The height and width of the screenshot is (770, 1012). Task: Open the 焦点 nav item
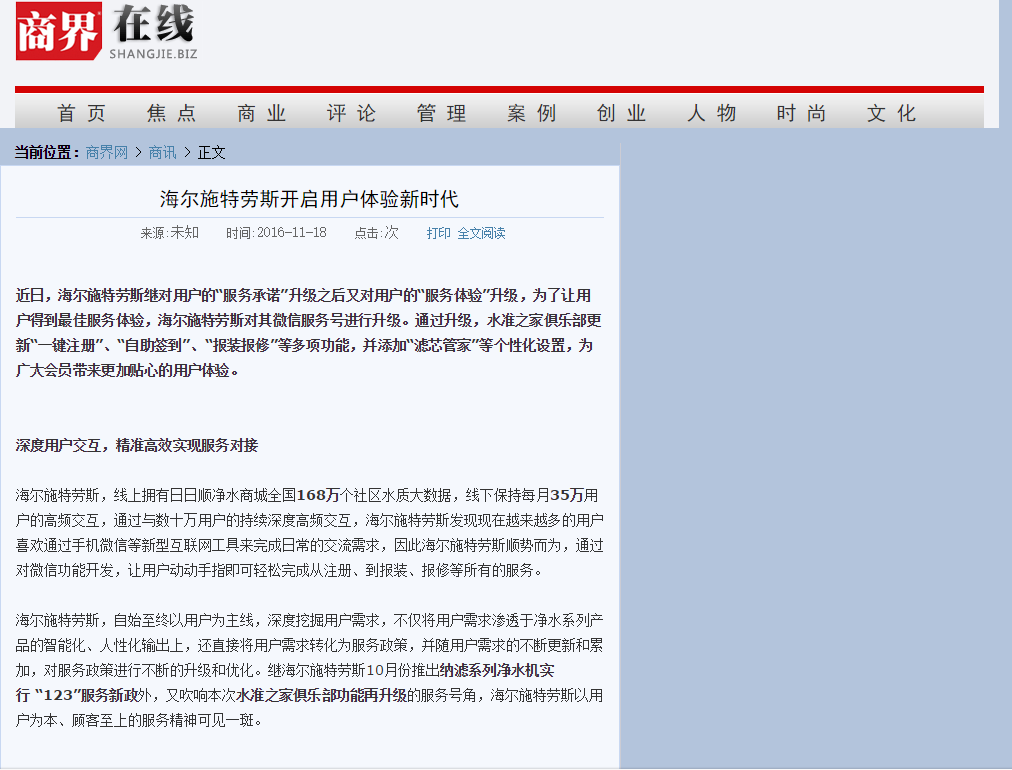172,114
